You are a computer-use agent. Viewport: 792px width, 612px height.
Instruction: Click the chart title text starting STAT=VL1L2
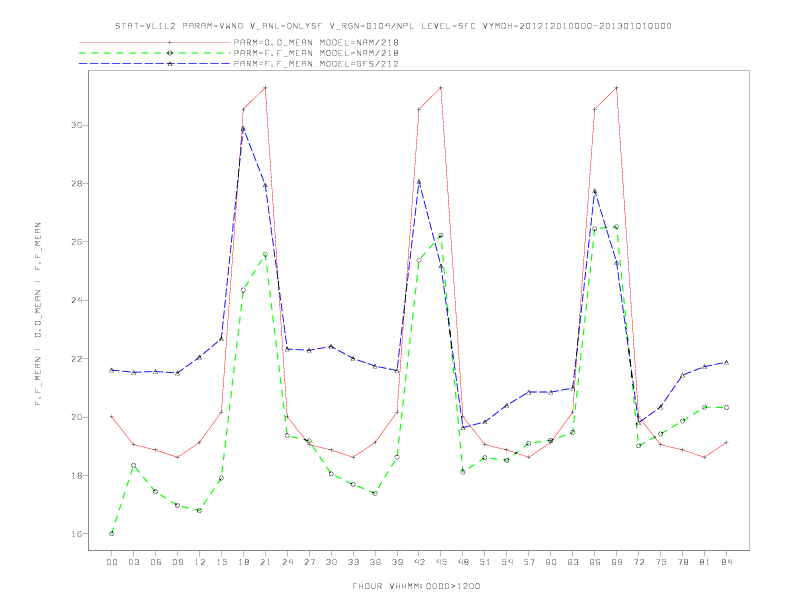point(393,26)
